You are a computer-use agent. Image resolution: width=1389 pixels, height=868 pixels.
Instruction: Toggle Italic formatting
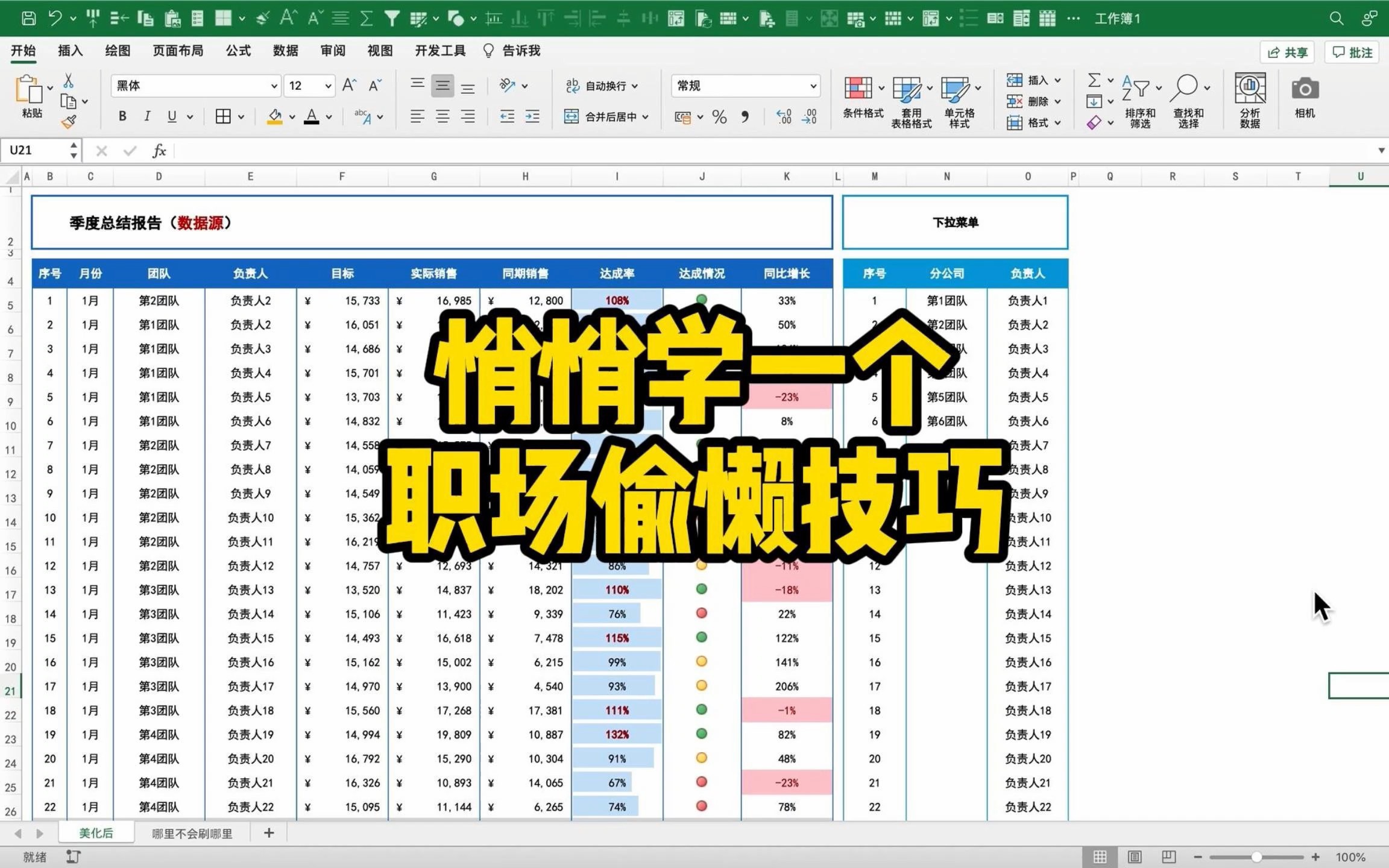(147, 116)
